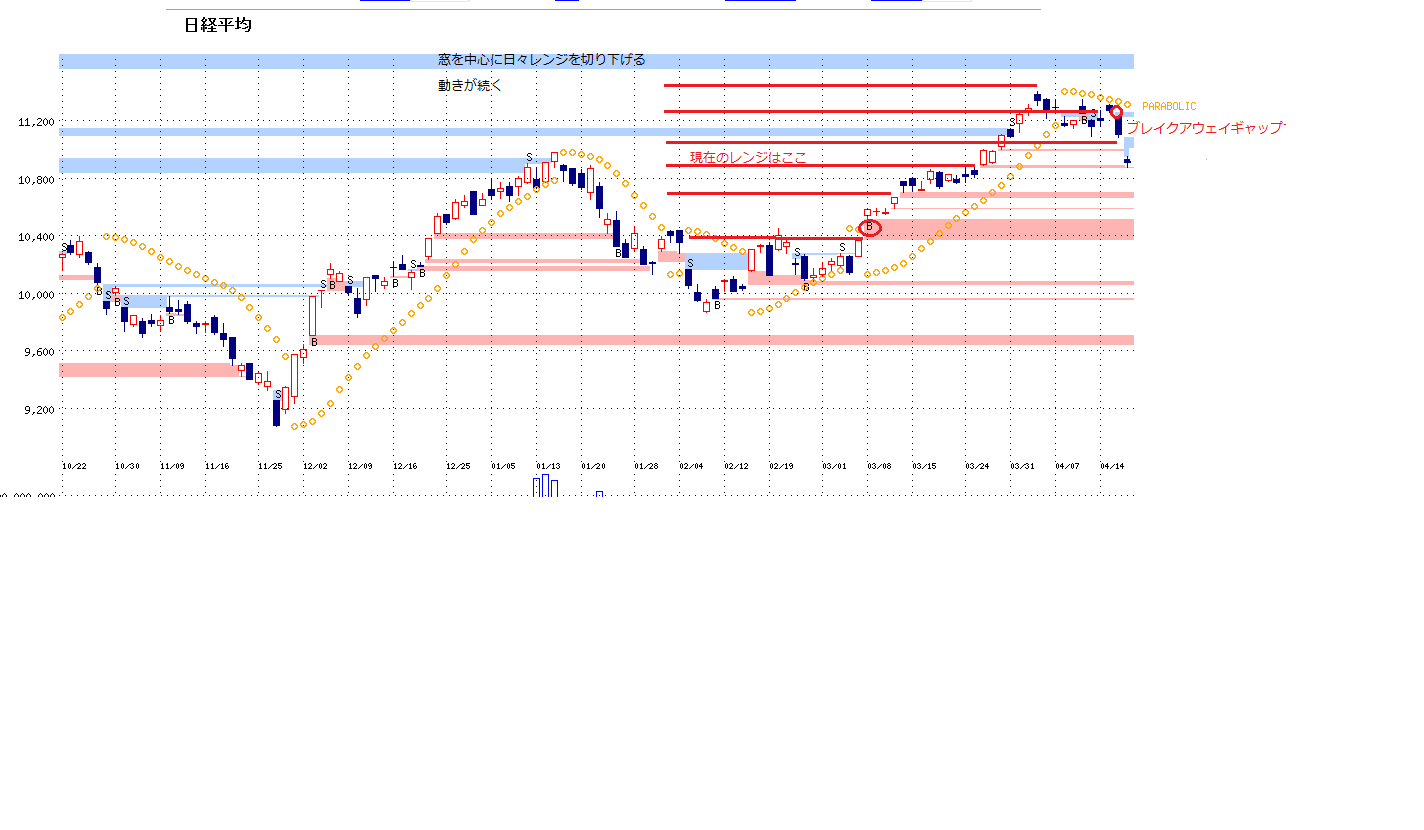This screenshot has width=1424, height=830.
Task: Click the PARABOLIC indicator label
Action: (x=1168, y=106)
